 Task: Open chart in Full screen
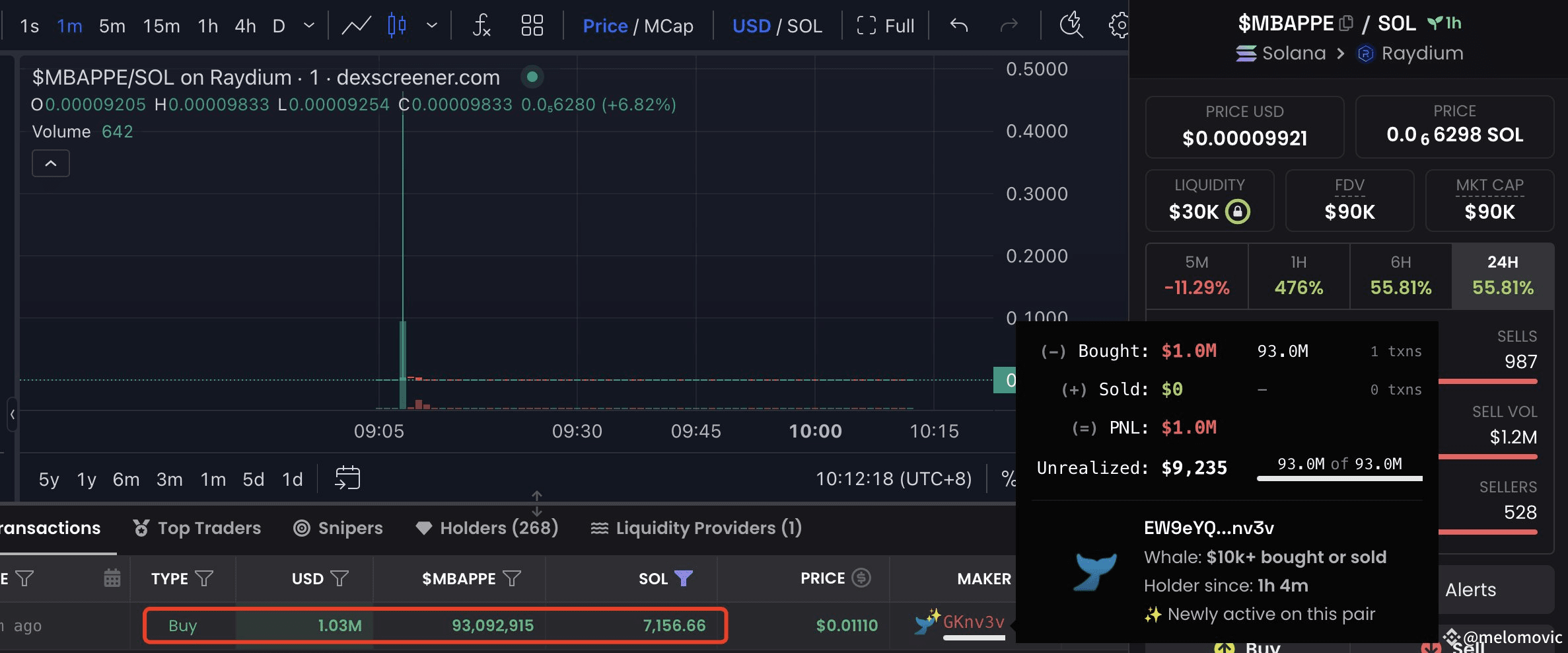point(885,26)
